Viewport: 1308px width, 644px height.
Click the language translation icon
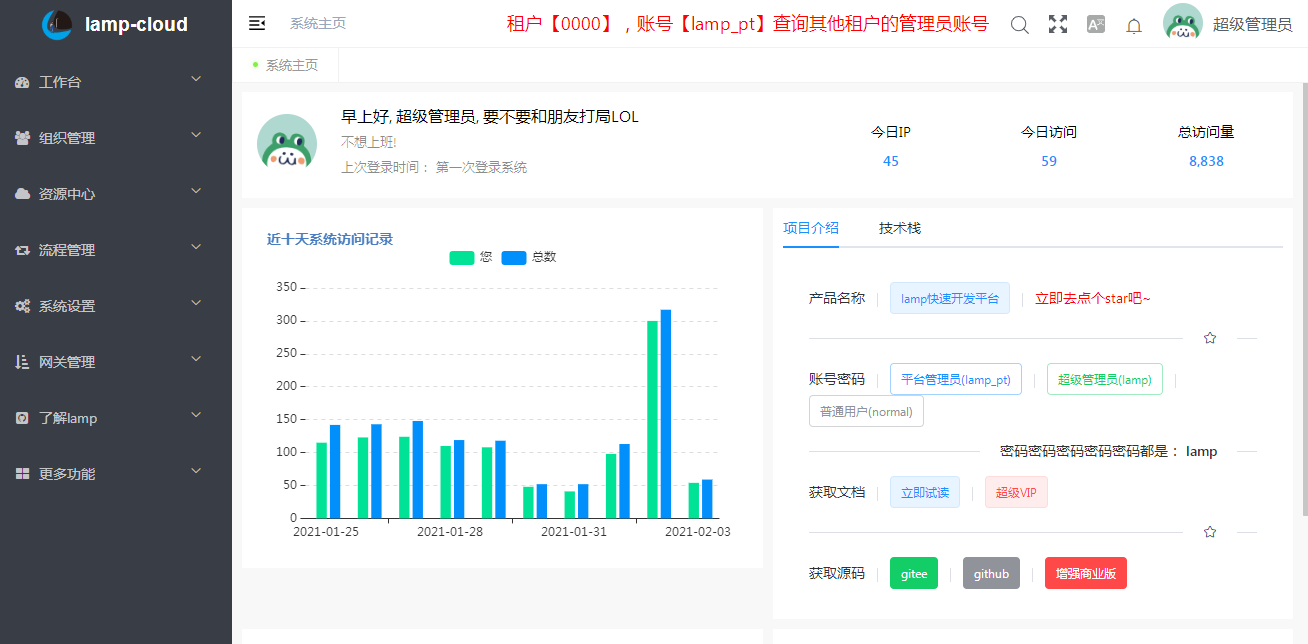(x=1096, y=25)
